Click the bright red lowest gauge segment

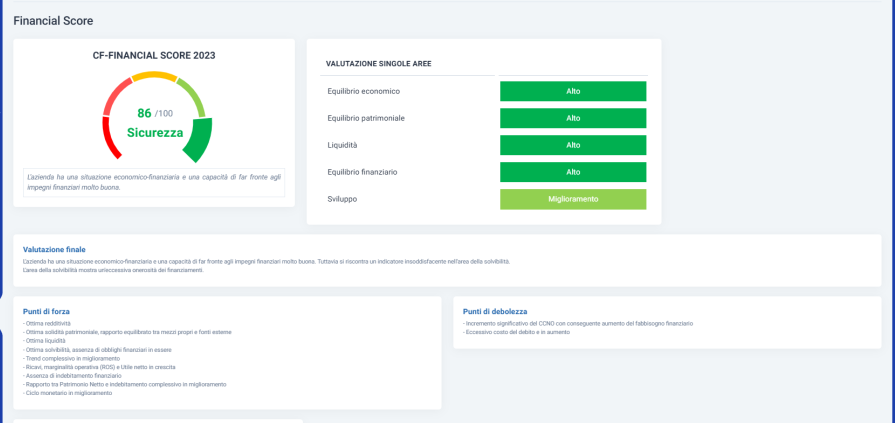tap(110, 138)
